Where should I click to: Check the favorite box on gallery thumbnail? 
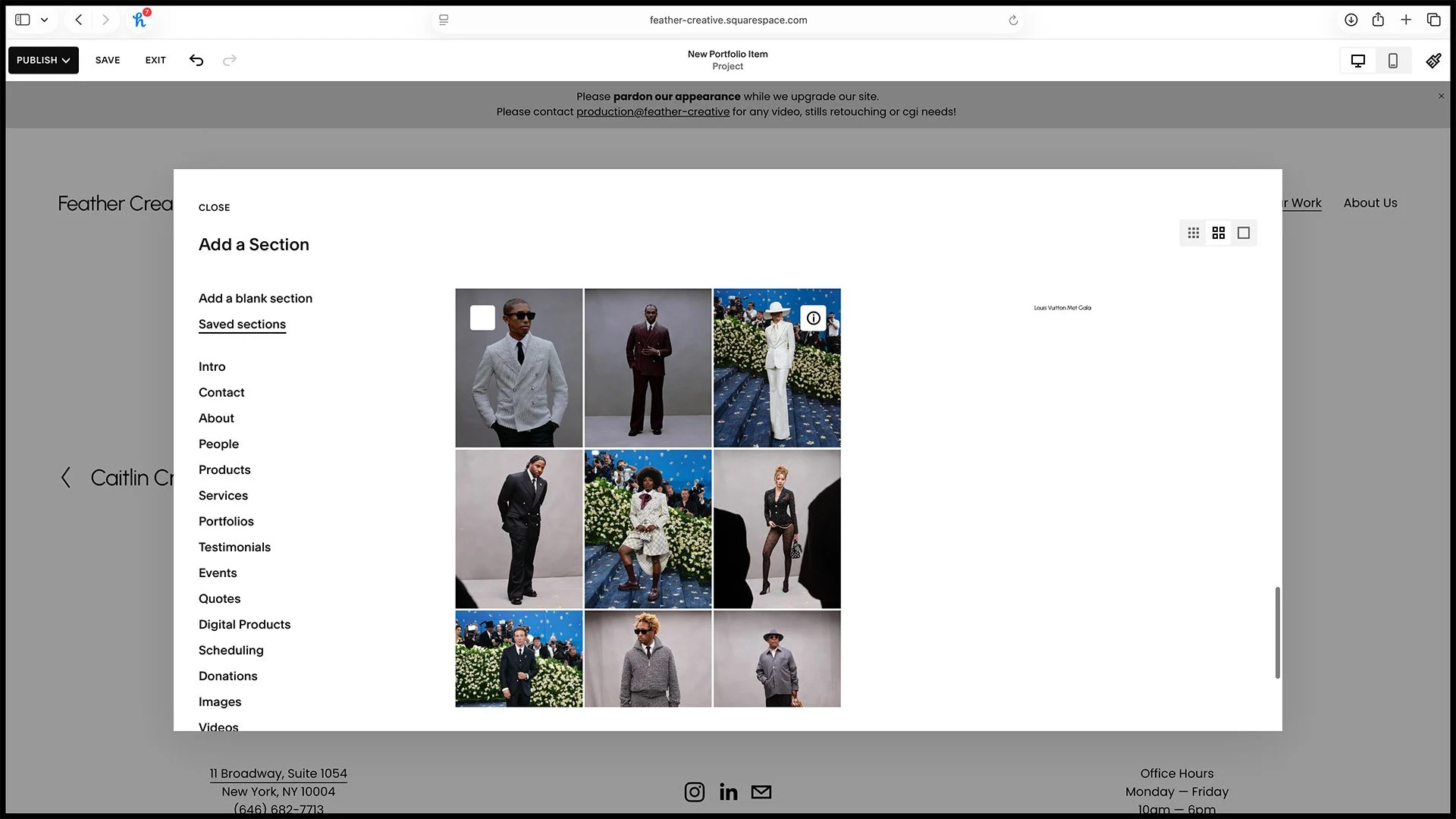click(x=482, y=318)
